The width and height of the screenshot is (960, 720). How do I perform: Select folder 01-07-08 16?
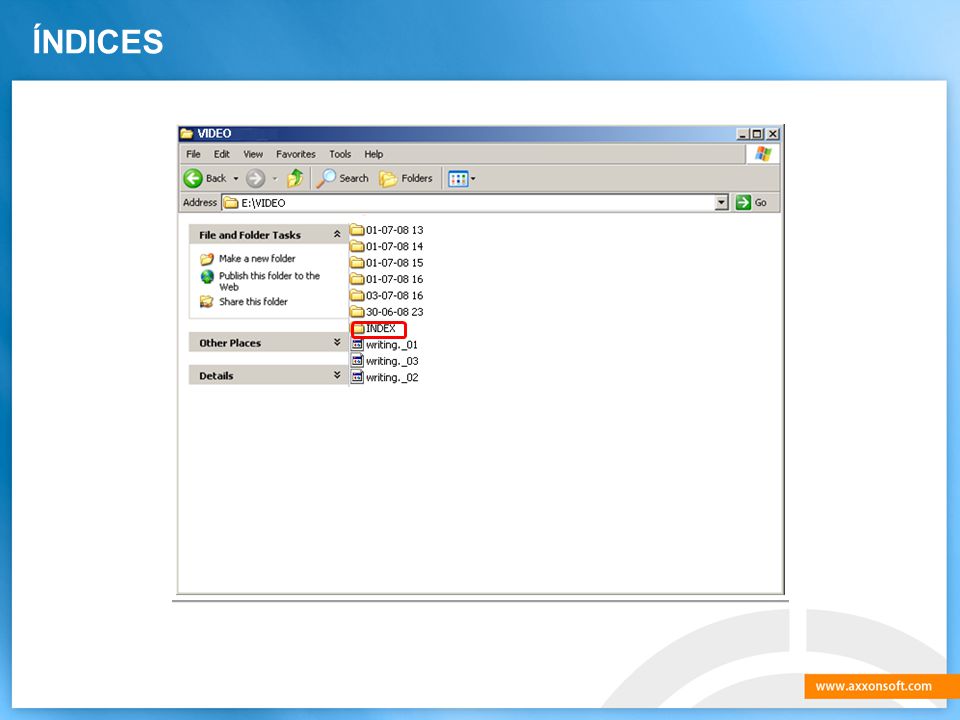[387, 279]
